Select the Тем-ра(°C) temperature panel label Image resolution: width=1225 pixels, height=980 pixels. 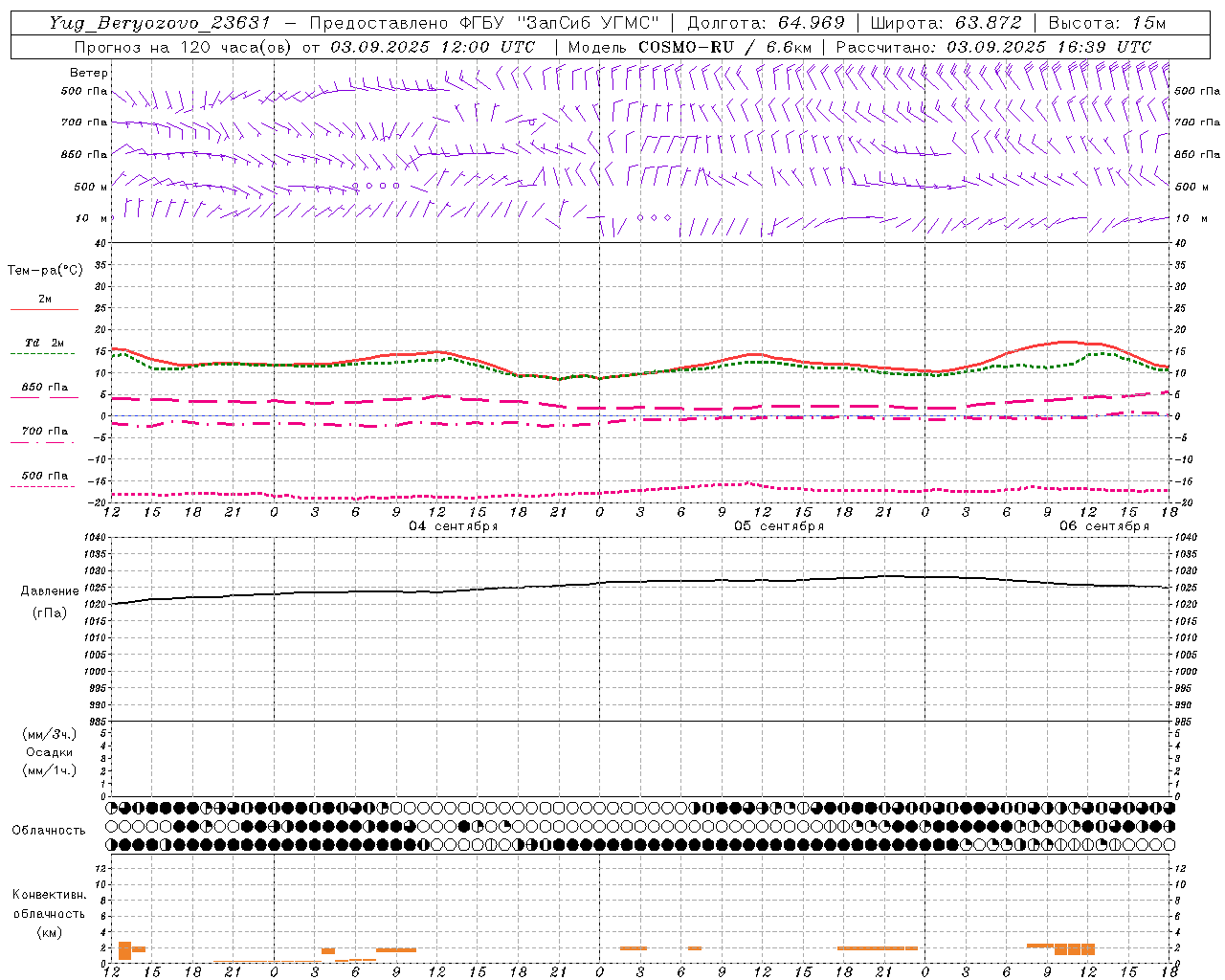(45, 271)
